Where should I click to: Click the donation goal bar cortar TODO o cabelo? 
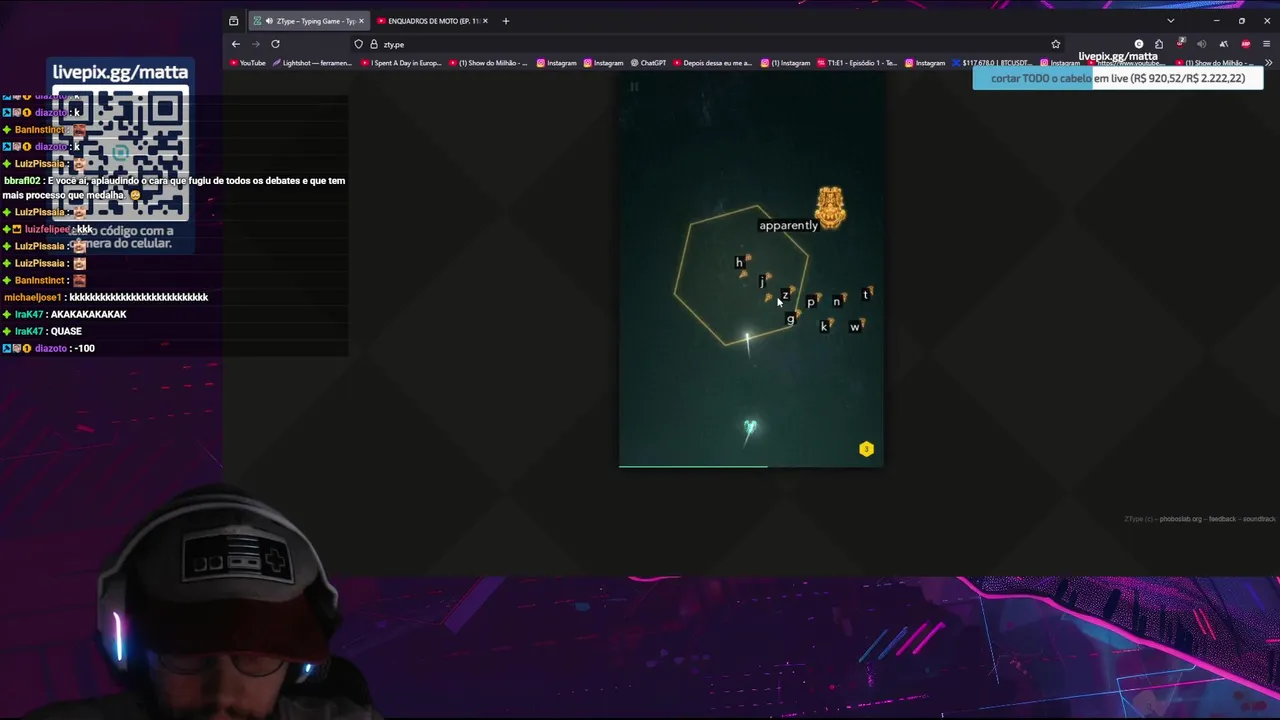(1118, 78)
